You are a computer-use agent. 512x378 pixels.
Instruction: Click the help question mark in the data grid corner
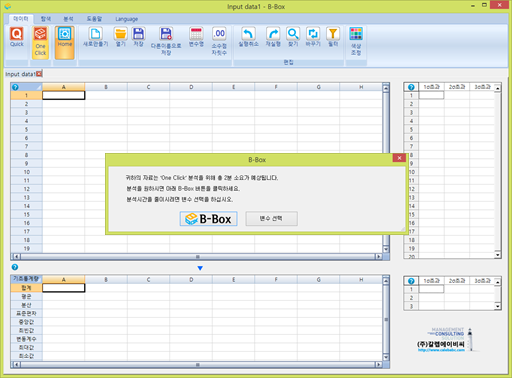click(x=15, y=87)
